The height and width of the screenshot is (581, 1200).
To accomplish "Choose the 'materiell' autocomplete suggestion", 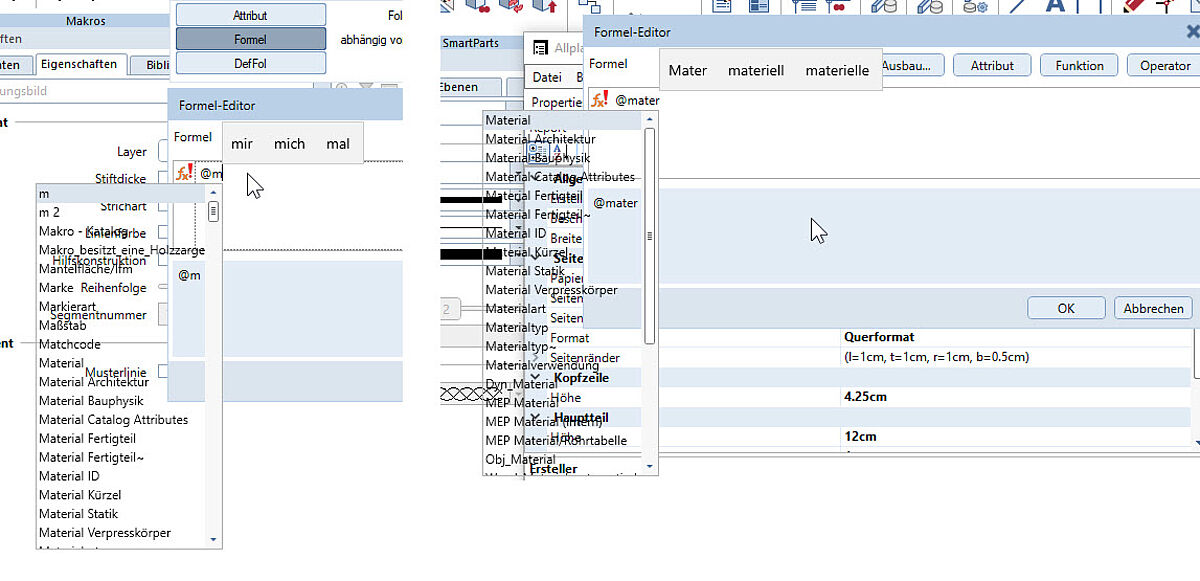I will [755, 71].
